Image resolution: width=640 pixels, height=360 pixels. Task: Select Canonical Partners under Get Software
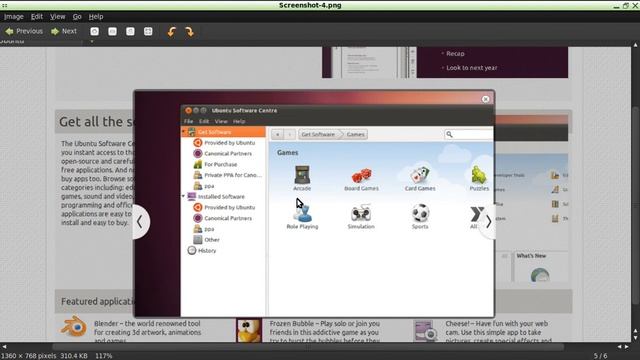[222, 153]
